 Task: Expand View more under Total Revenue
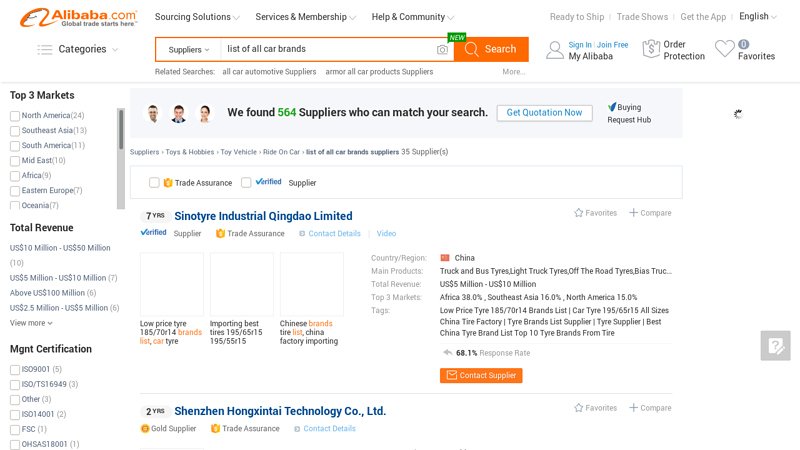coord(31,323)
